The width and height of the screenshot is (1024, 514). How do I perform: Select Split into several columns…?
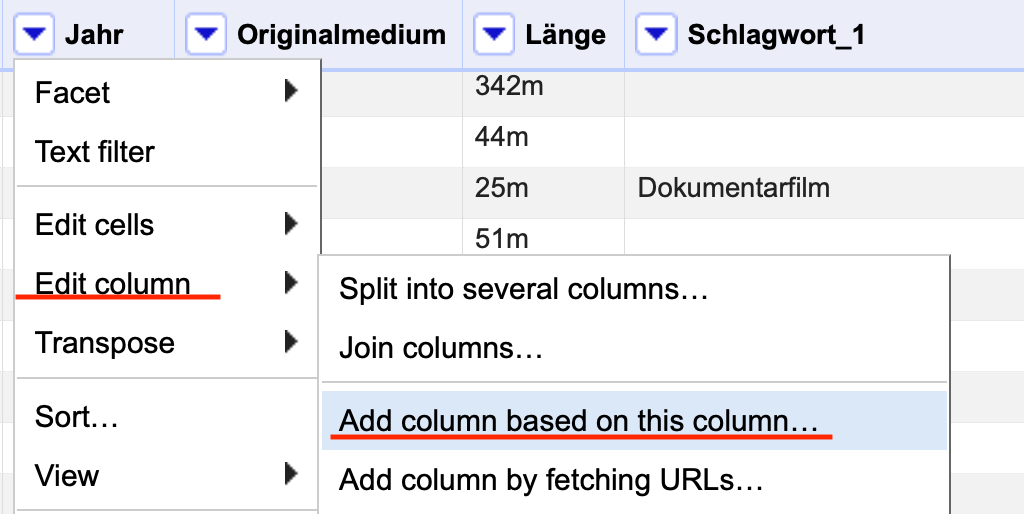634,289
